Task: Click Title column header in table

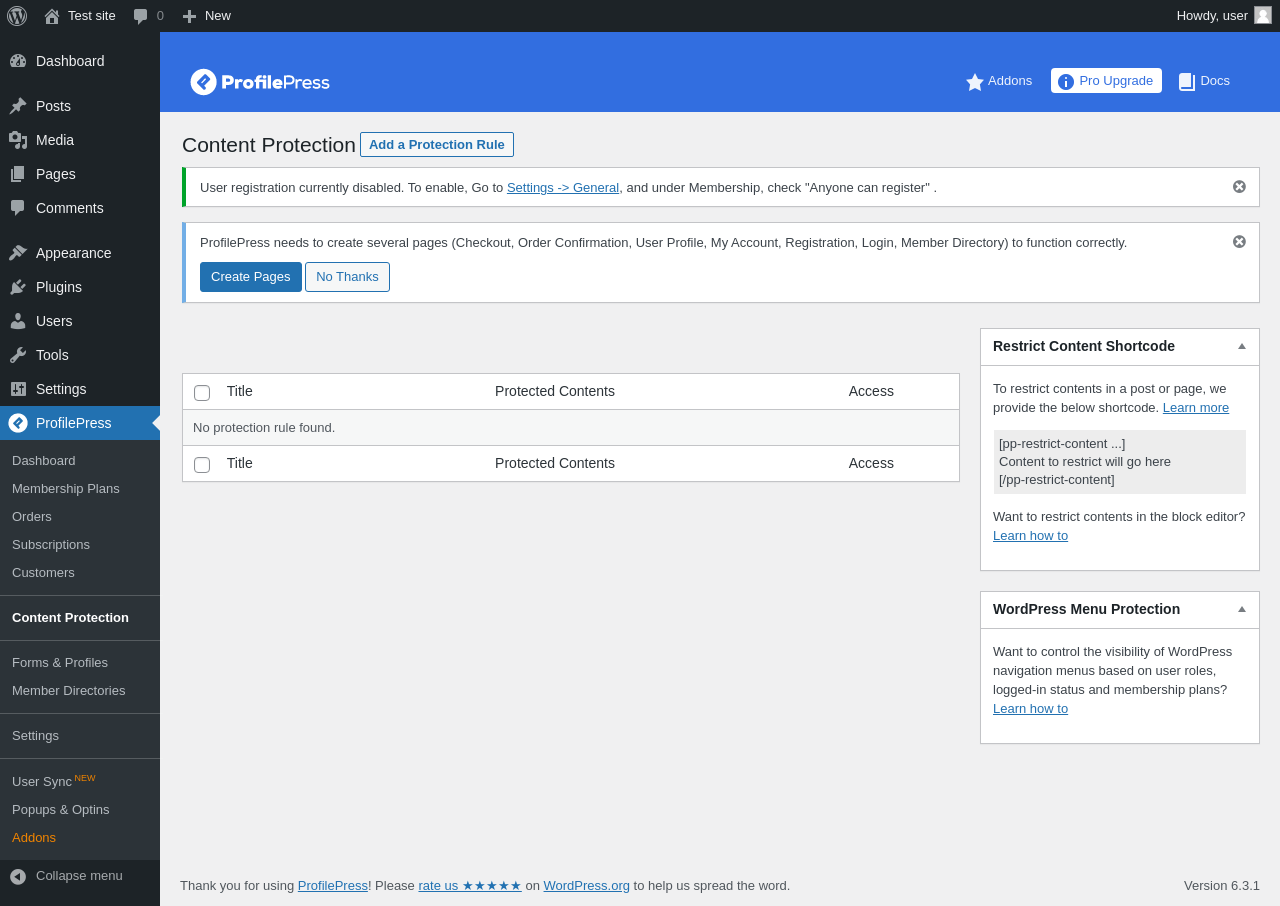Action: (240, 391)
